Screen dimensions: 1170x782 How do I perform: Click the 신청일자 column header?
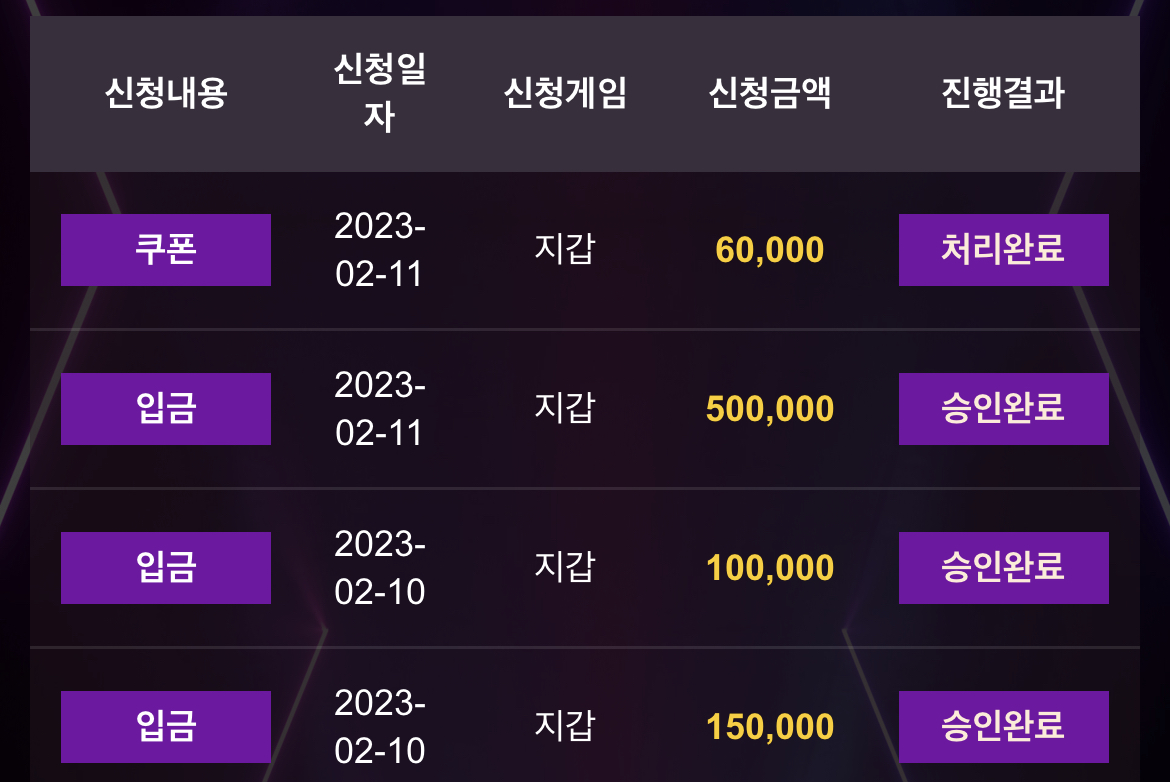point(380,93)
